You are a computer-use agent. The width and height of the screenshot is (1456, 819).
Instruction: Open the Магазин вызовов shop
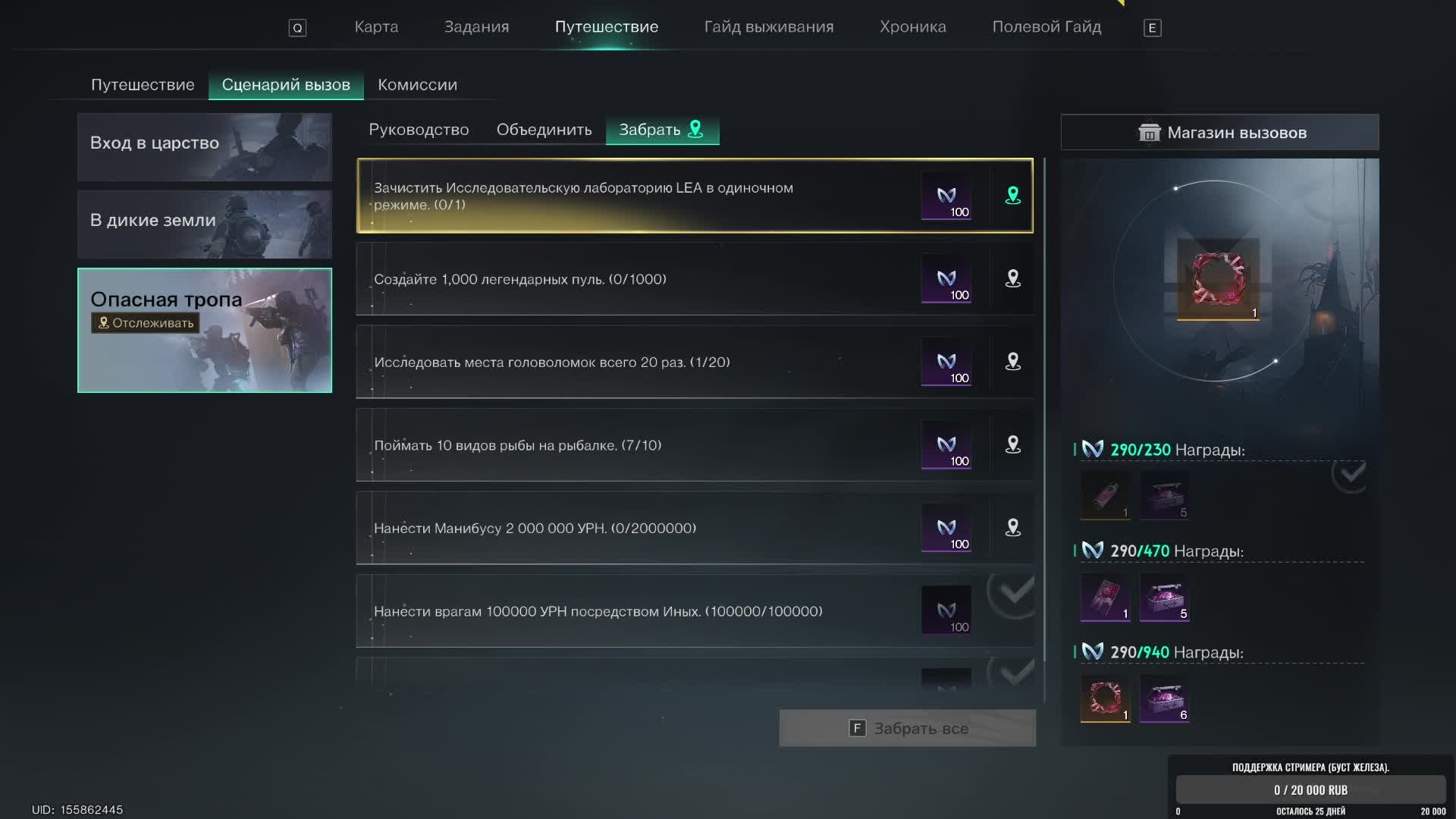(x=1219, y=133)
